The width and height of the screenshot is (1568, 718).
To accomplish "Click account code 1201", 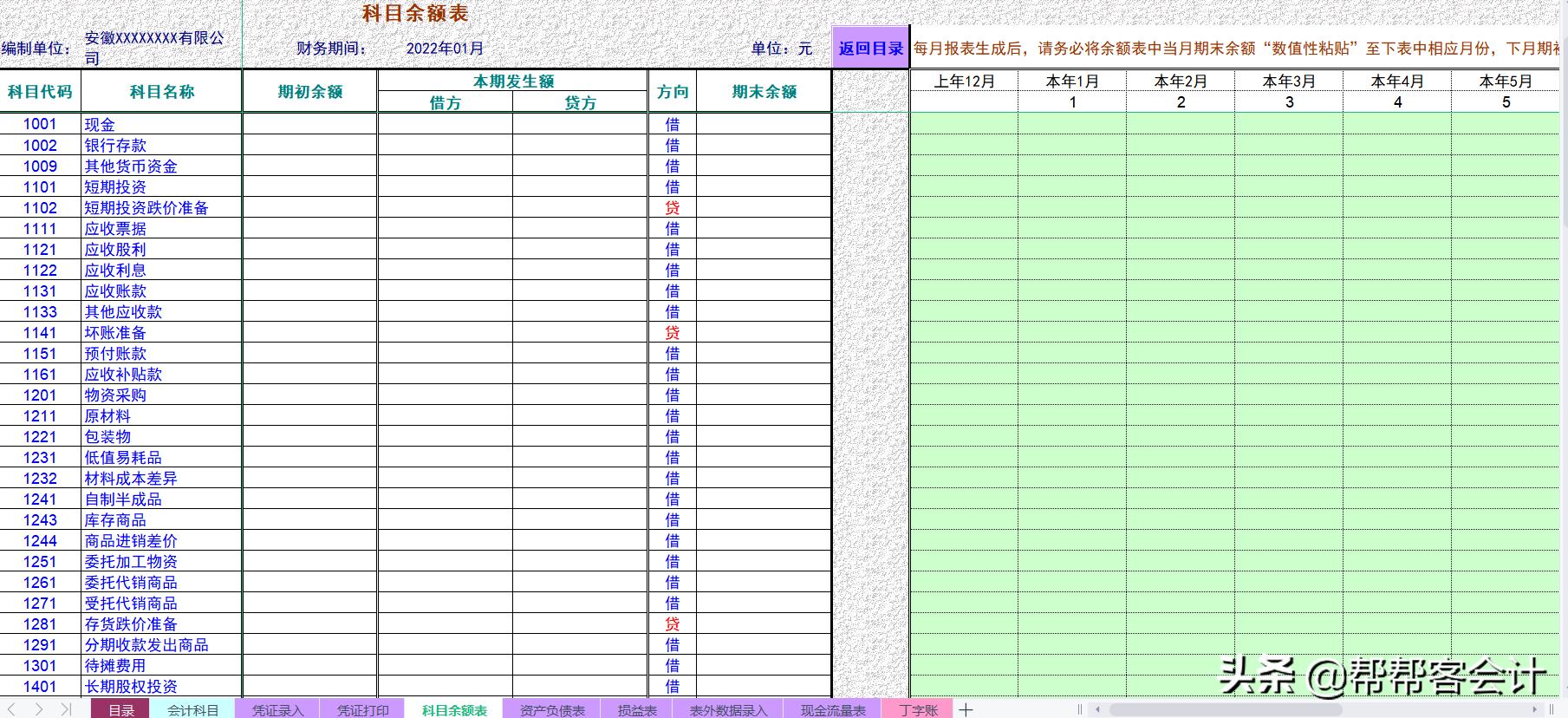I will coord(40,395).
